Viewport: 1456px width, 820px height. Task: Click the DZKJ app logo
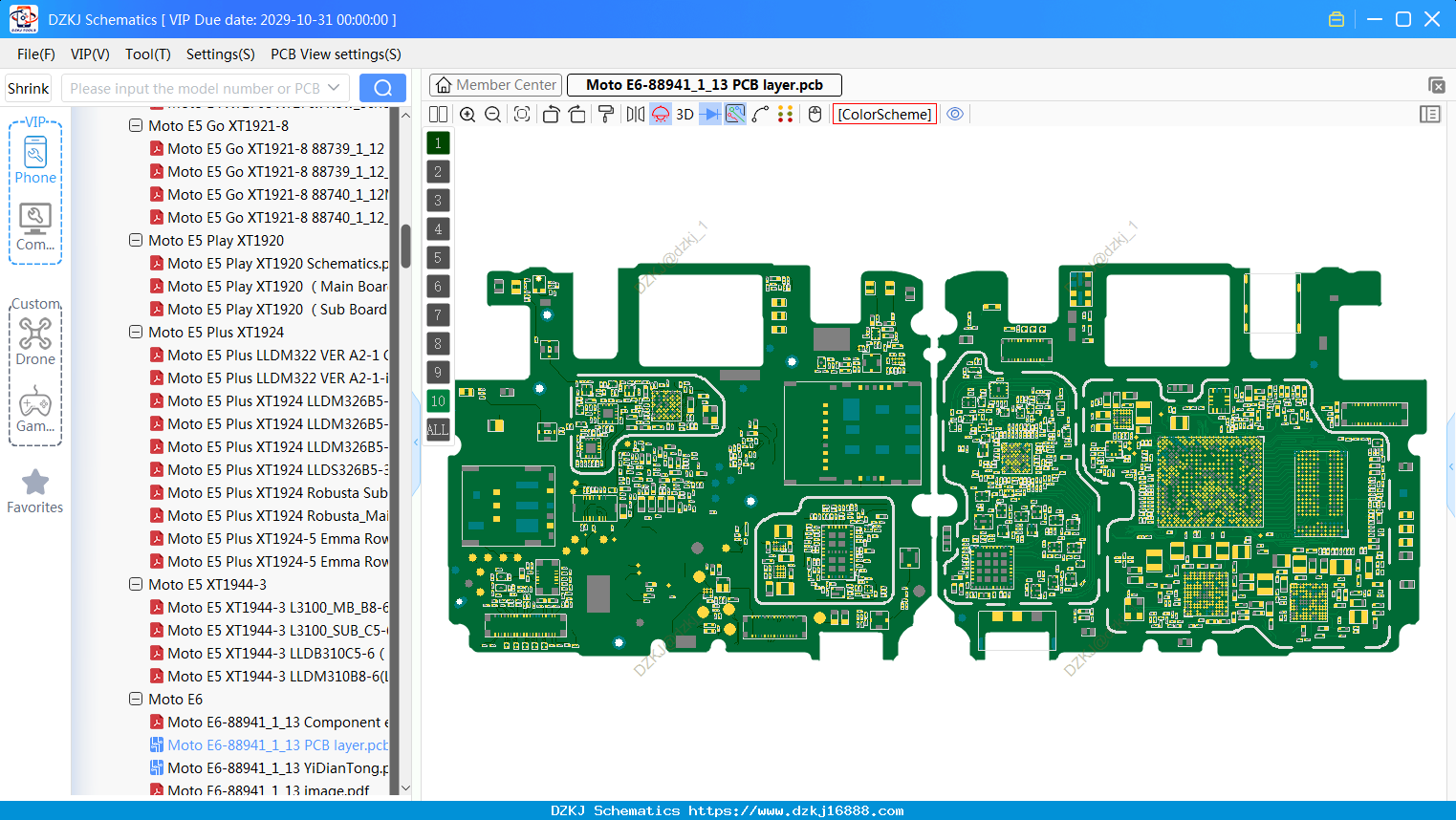(x=24, y=19)
